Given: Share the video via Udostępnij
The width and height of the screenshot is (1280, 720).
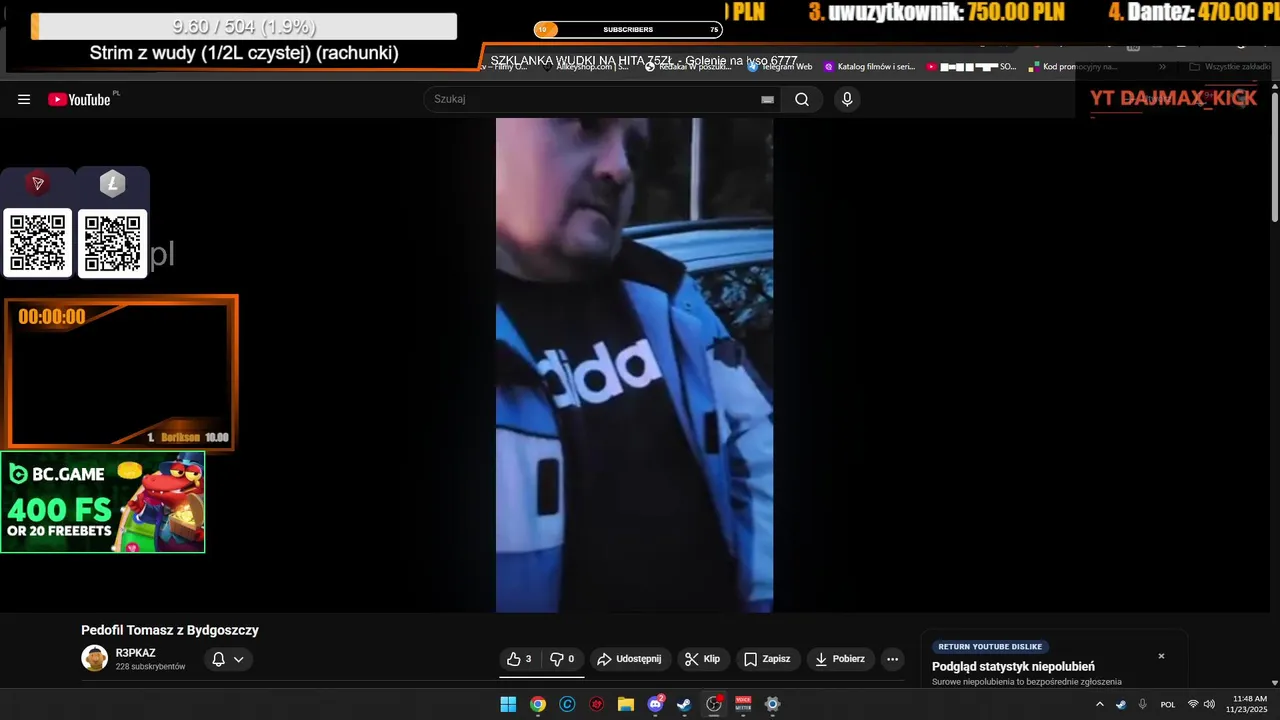Looking at the screenshot, I should click(629, 659).
